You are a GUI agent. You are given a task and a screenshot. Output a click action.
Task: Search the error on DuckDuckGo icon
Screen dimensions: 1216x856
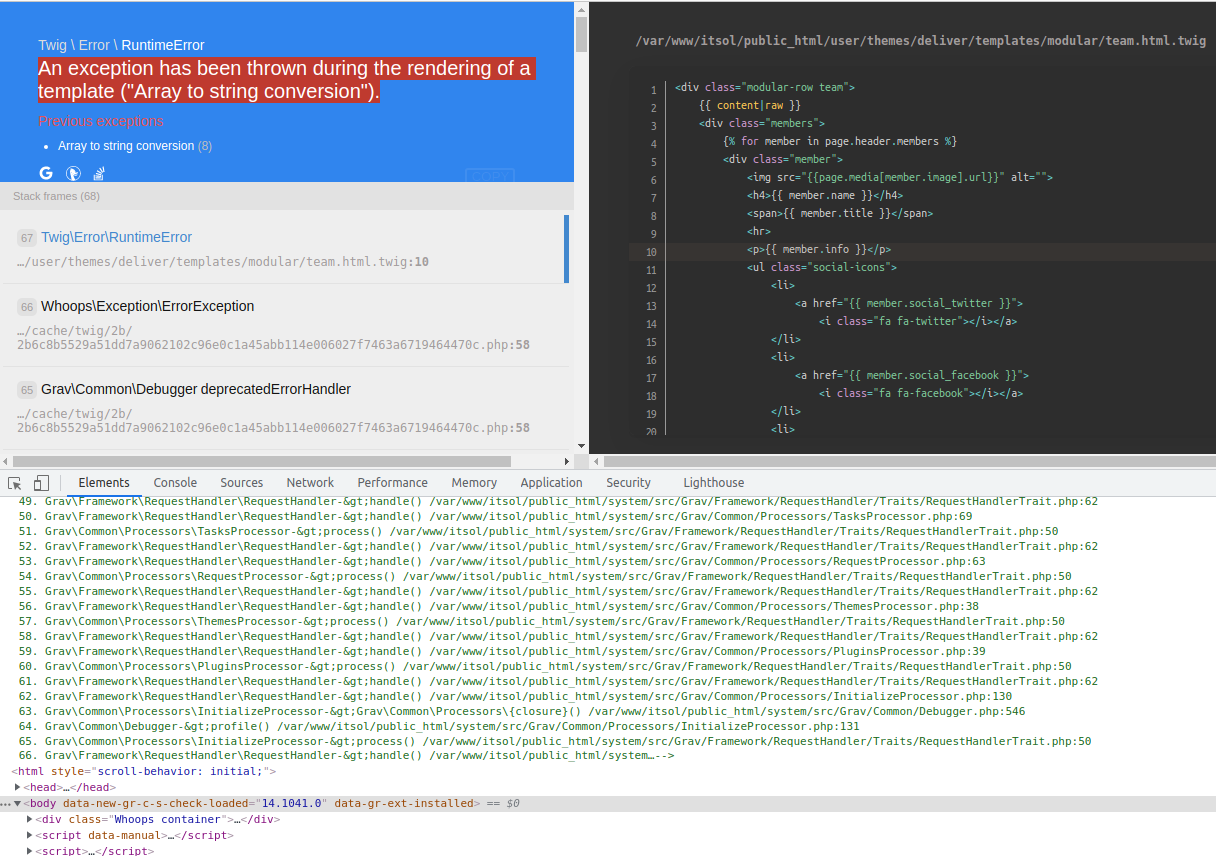point(73,173)
